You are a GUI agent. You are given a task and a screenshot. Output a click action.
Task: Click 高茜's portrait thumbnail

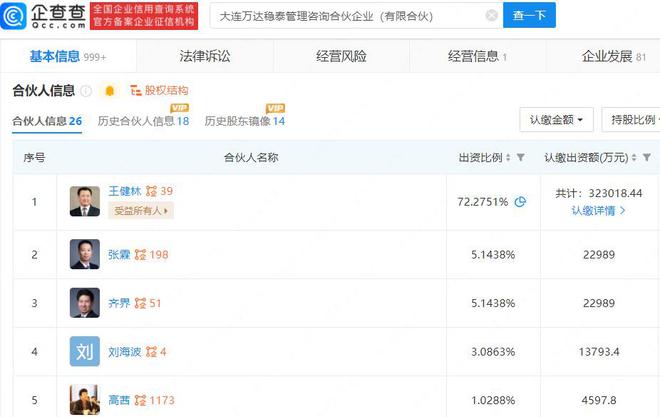point(85,399)
